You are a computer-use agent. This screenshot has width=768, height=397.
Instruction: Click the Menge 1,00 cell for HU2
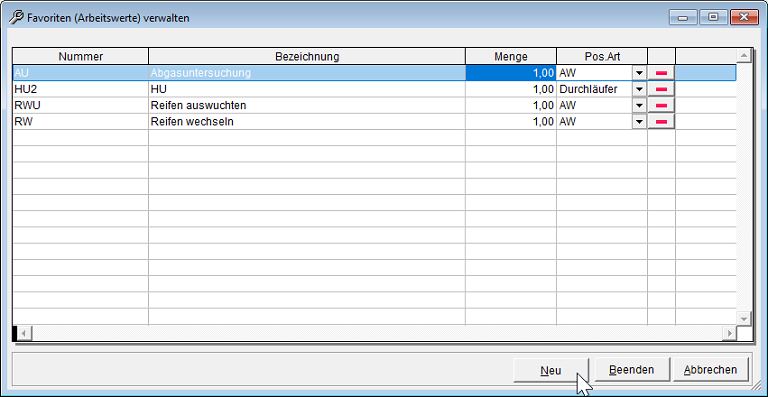click(511, 89)
